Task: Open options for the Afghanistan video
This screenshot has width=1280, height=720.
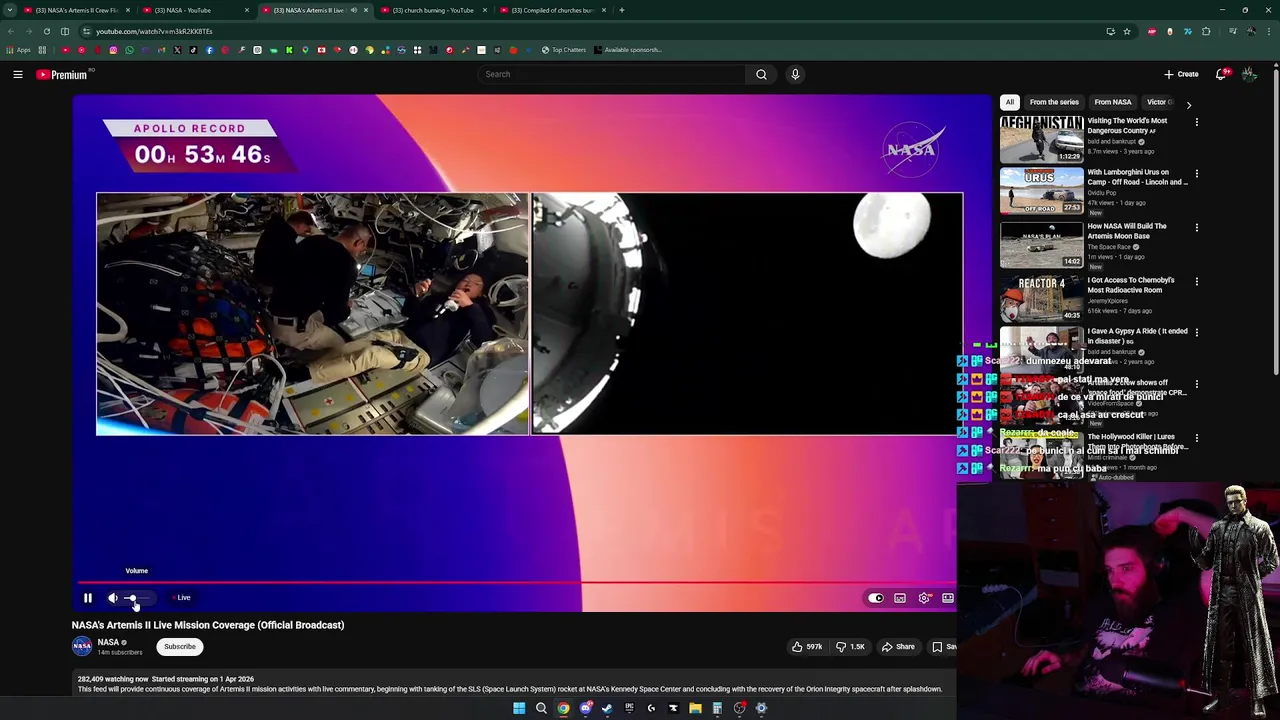Action: (x=1197, y=122)
